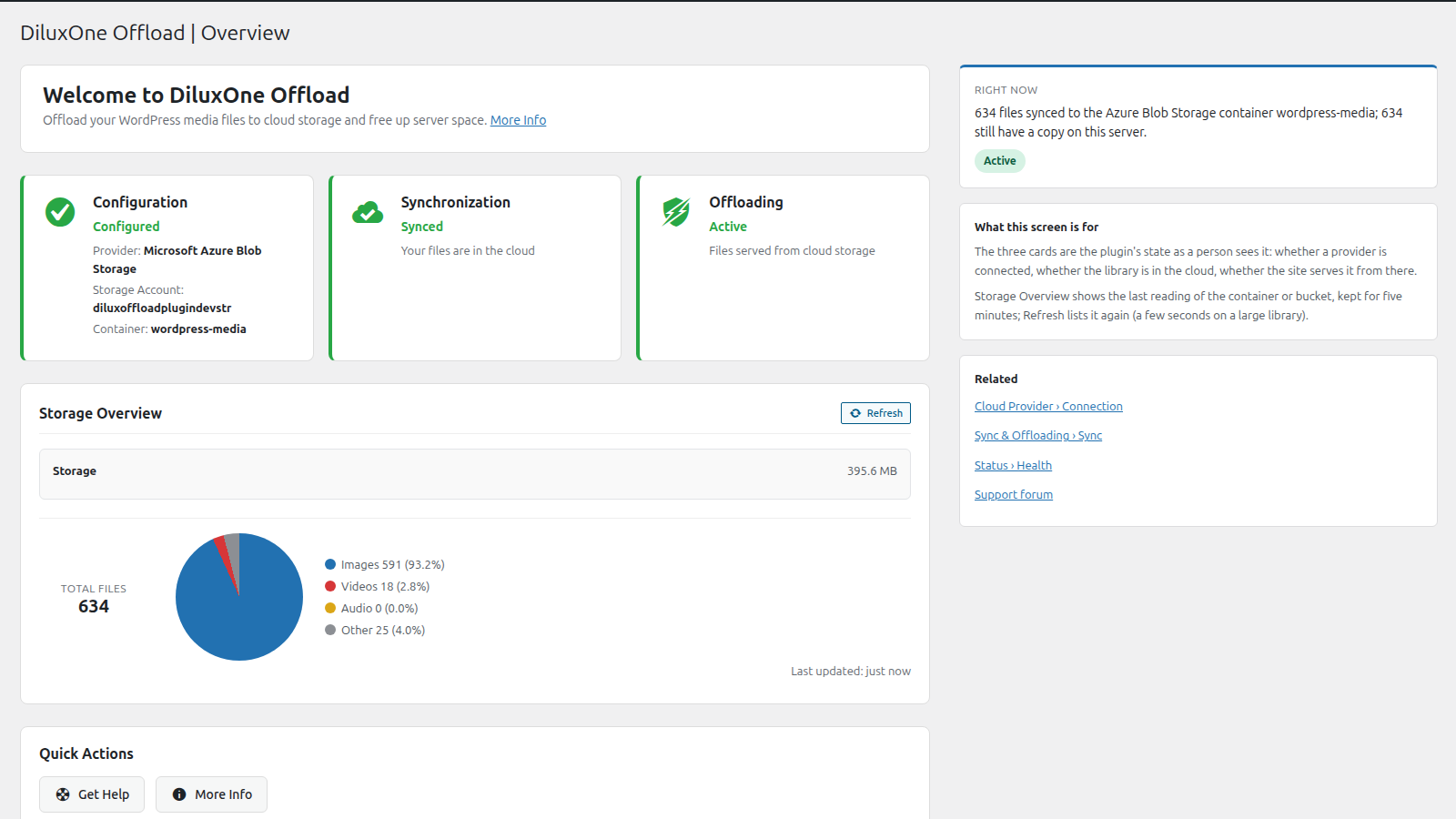Click the green 'Active' text under Offloading
This screenshot has height=819, width=1456.
728,227
